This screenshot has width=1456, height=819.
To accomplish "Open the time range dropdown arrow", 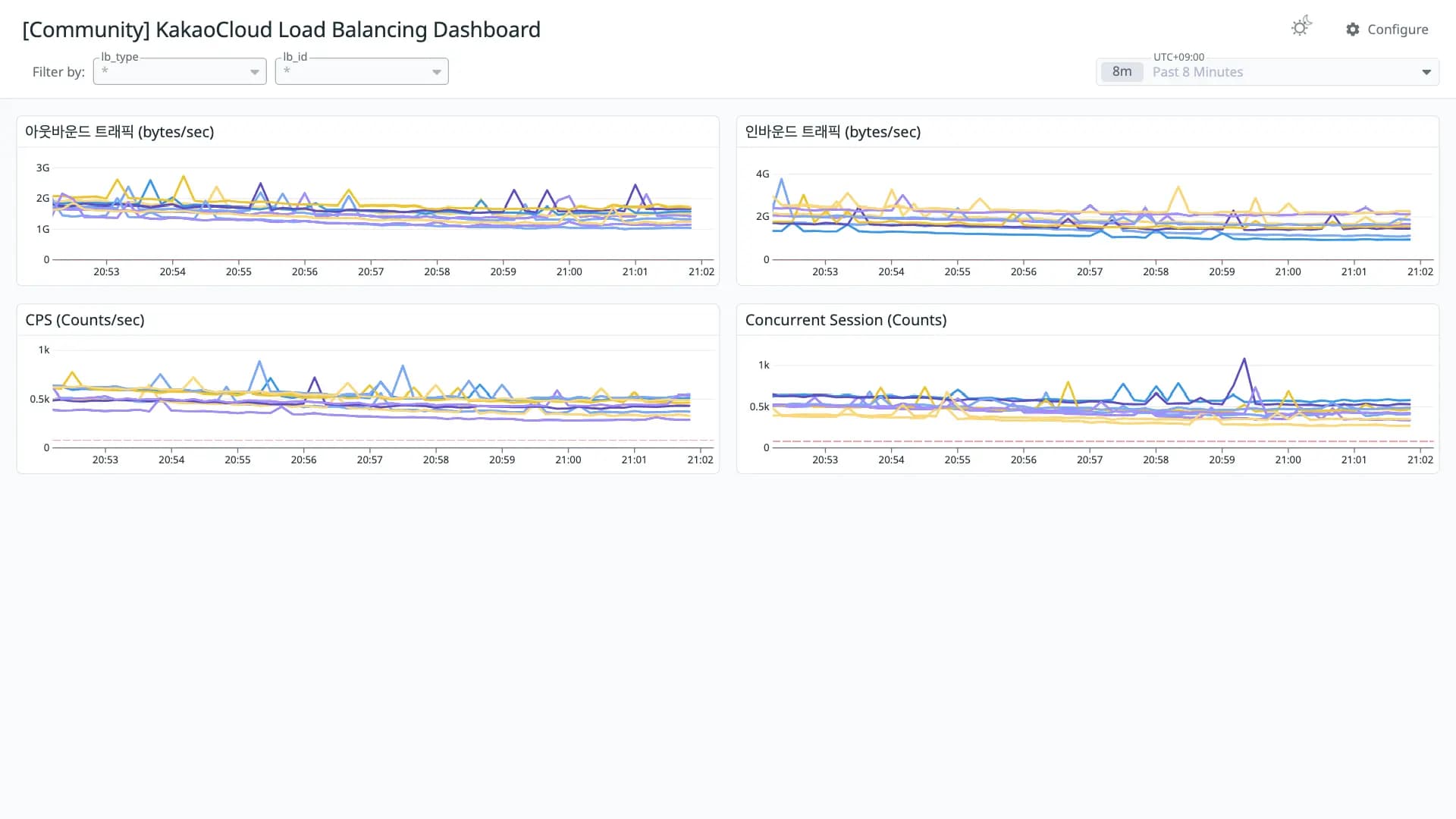I will click(x=1426, y=72).
